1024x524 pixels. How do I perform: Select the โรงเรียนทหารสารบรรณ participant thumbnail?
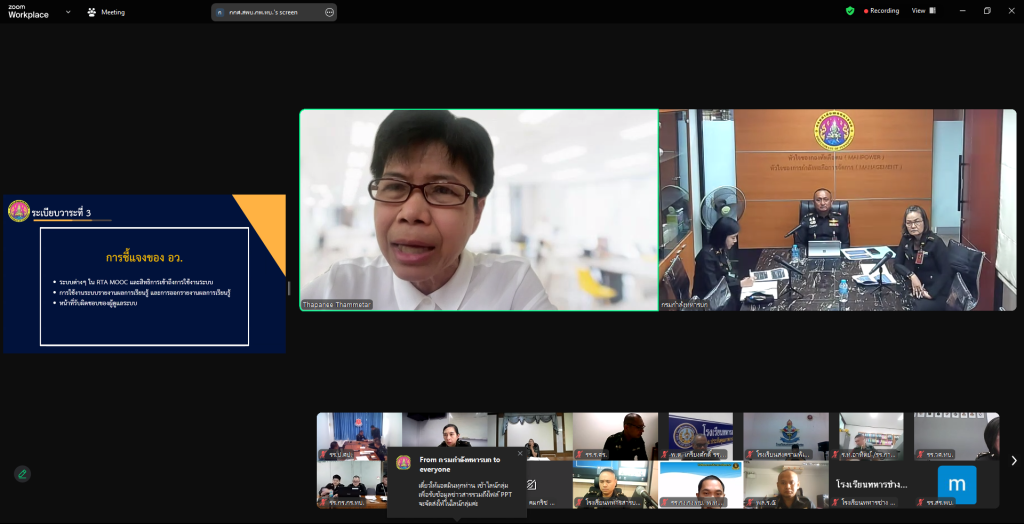coord(615,484)
